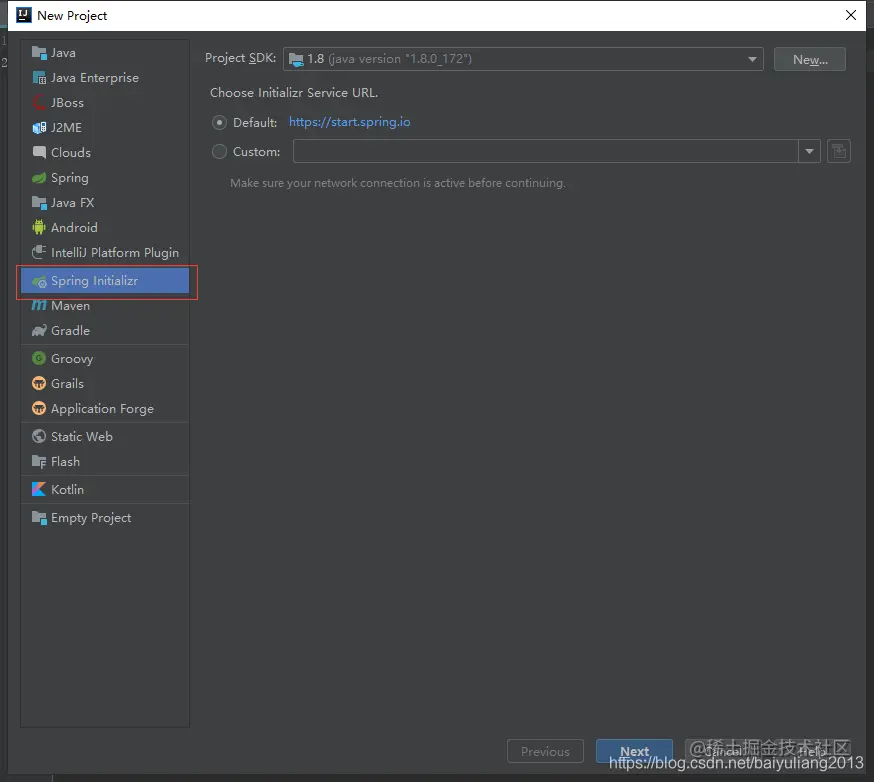The width and height of the screenshot is (874, 782).
Task: Select the Flash label
Action: coord(65,462)
